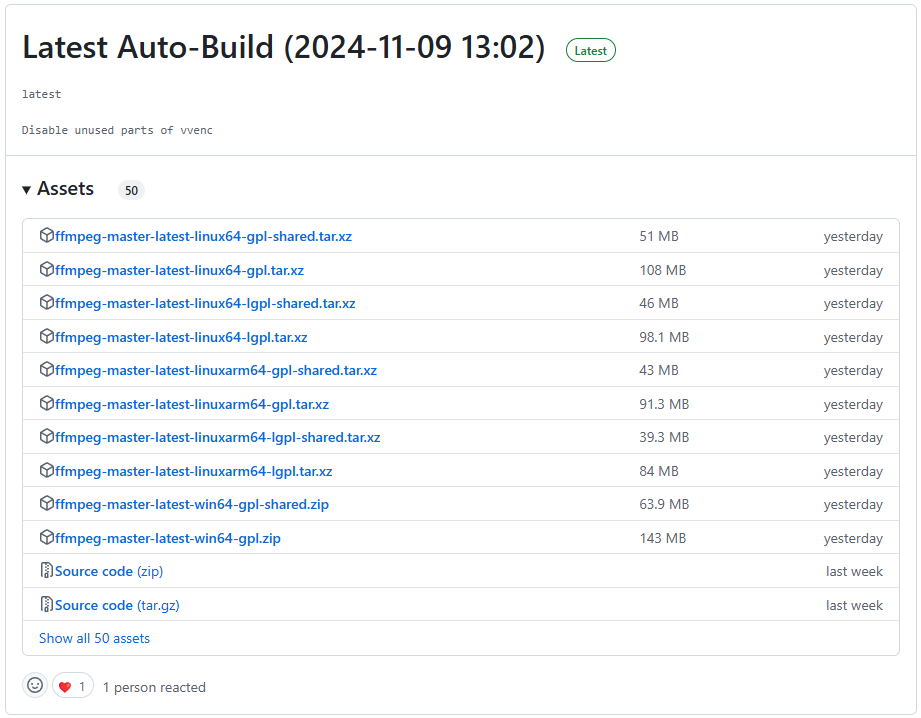Screen dimensions: 921x718
Task: Click zip file icon for Source code (zip)
Action: (46, 570)
